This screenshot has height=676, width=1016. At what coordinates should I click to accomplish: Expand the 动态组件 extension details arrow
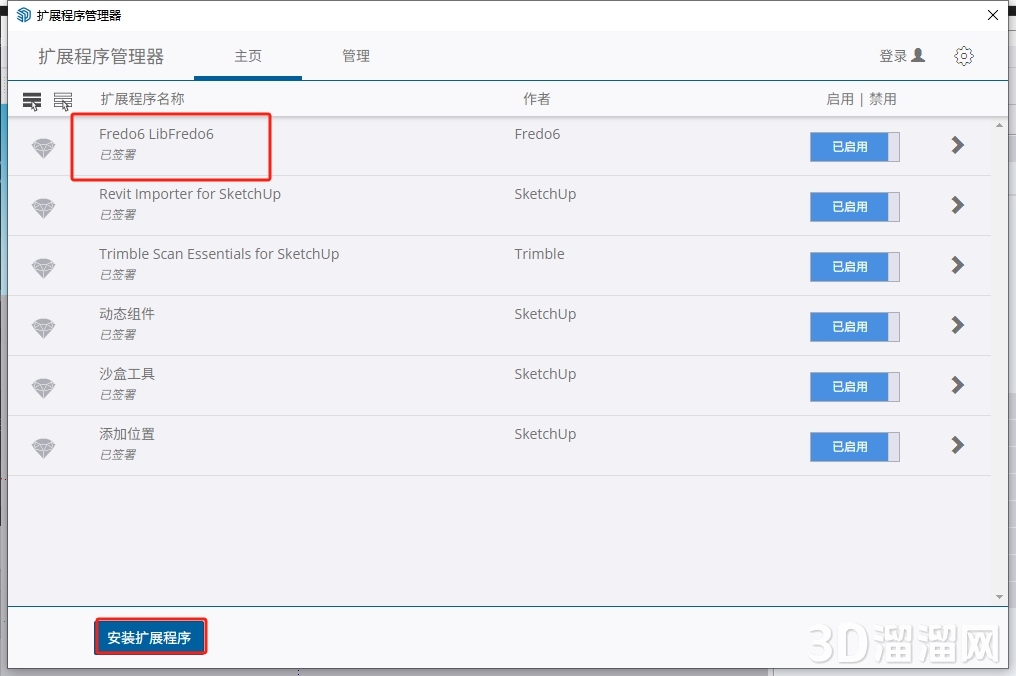coord(957,325)
